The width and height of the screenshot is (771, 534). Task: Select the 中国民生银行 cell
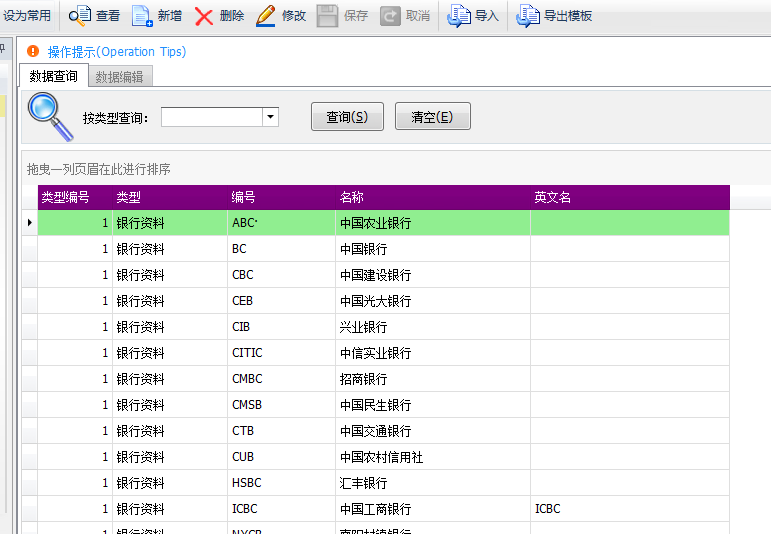coord(433,405)
